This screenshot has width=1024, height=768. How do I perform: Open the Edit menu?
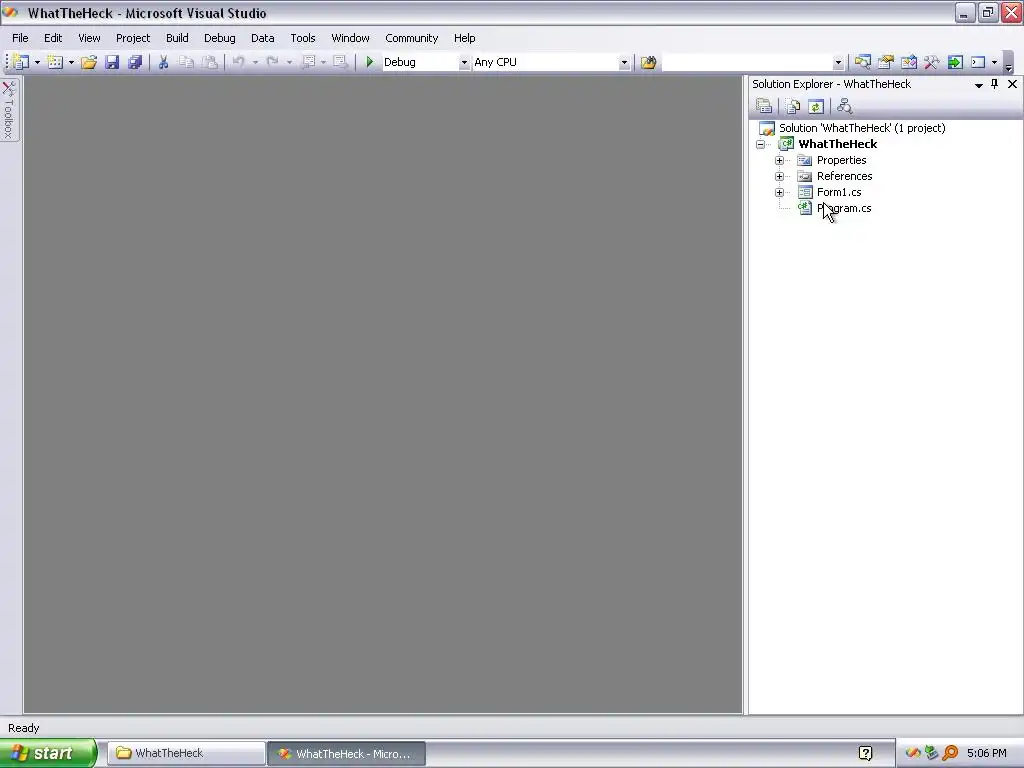[x=53, y=38]
